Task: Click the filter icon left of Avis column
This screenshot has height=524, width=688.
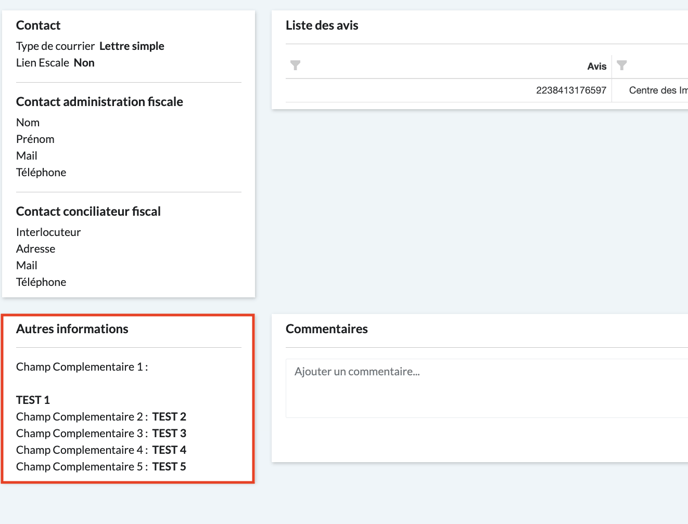Action: point(295,66)
